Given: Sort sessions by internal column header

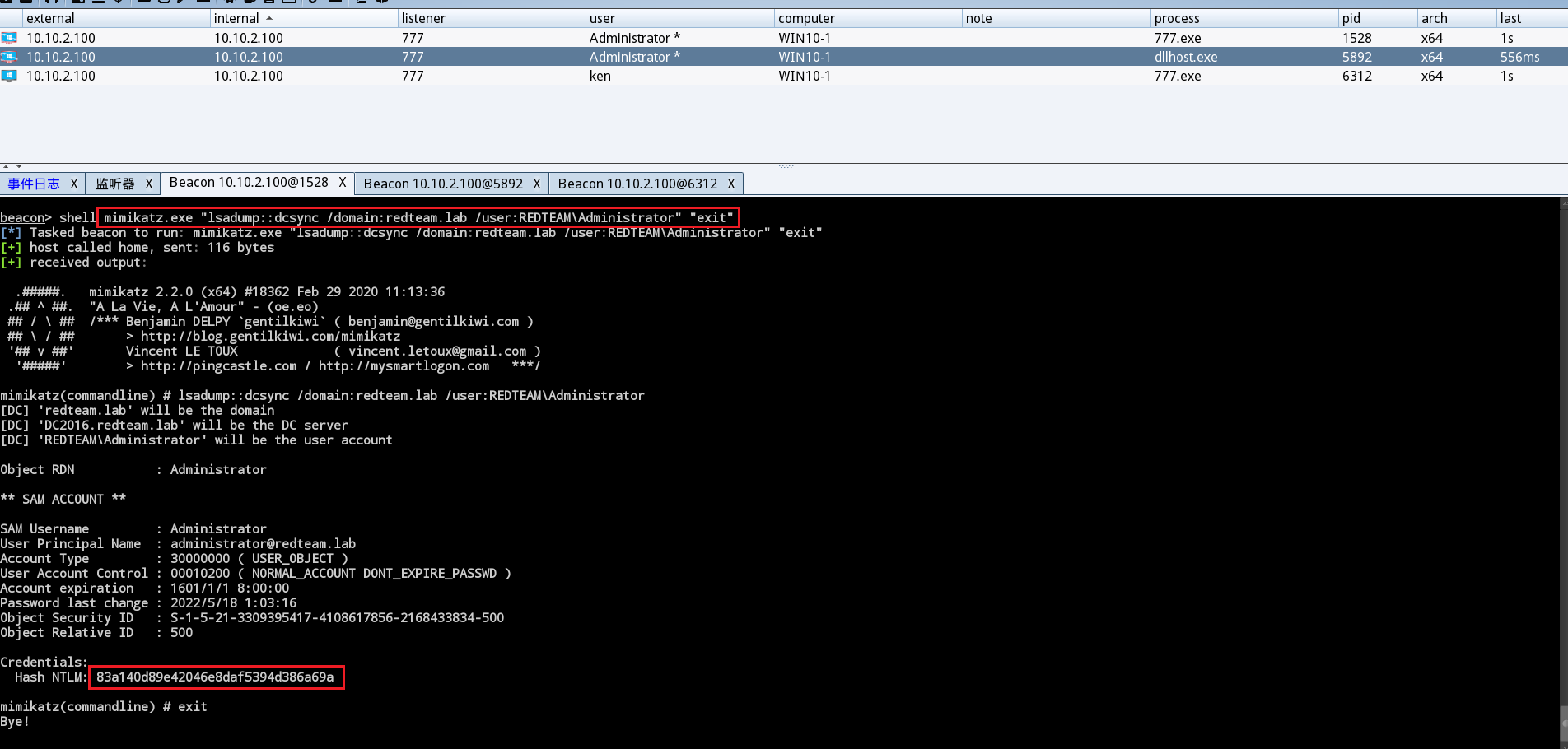Looking at the screenshot, I should tap(303, 18).
